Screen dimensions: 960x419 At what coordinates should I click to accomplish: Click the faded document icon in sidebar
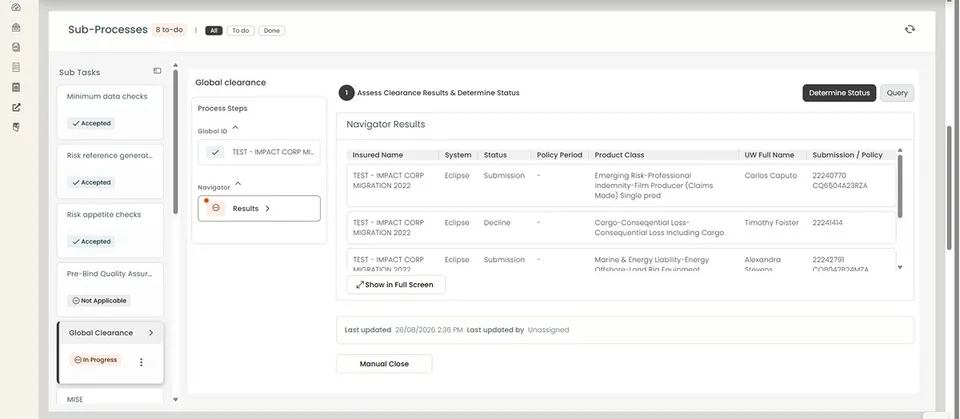[x=16, y=67]
